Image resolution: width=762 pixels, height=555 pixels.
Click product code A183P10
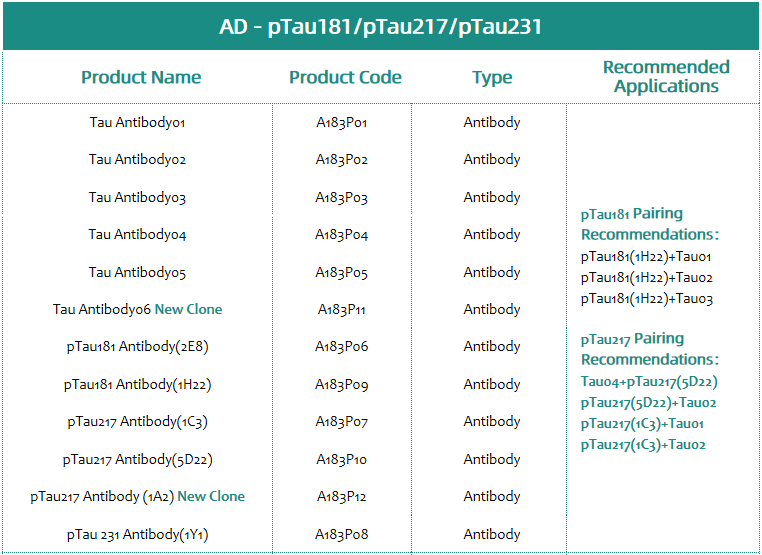pyautogui.click(x=341, y=459)
